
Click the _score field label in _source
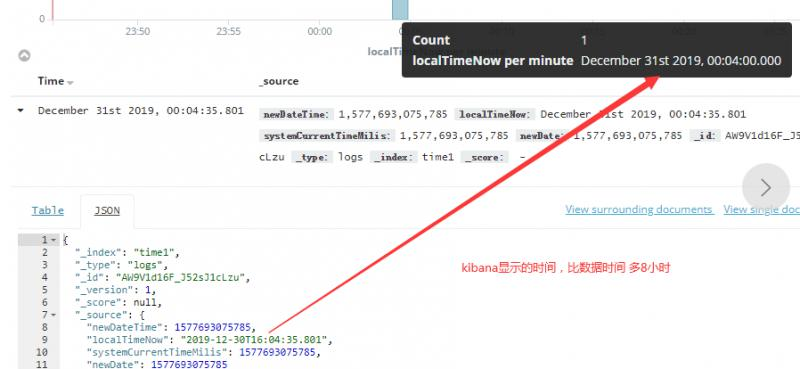[485, 157]
